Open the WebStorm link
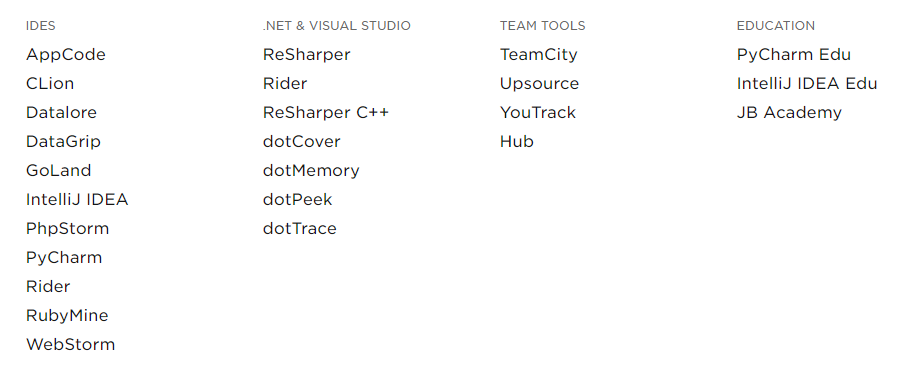 pos(70,345)
